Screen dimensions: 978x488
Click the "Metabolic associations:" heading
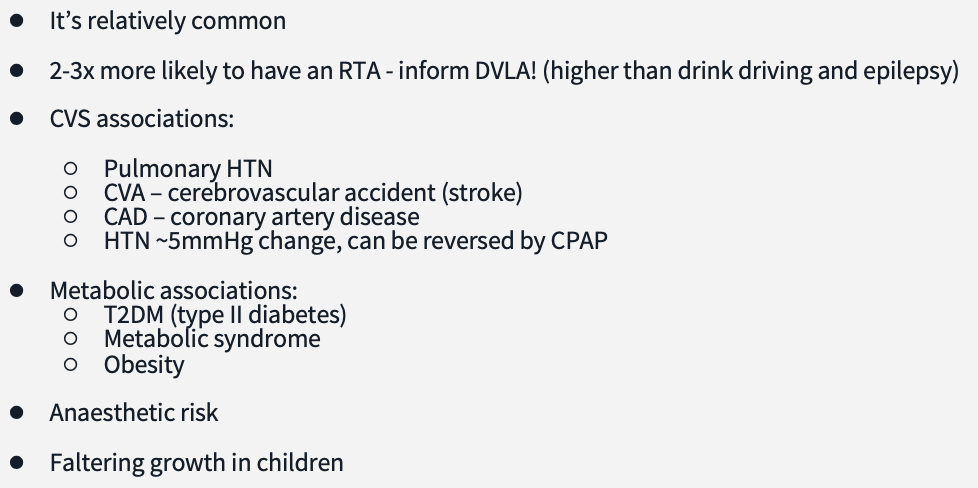coord(173,290)
